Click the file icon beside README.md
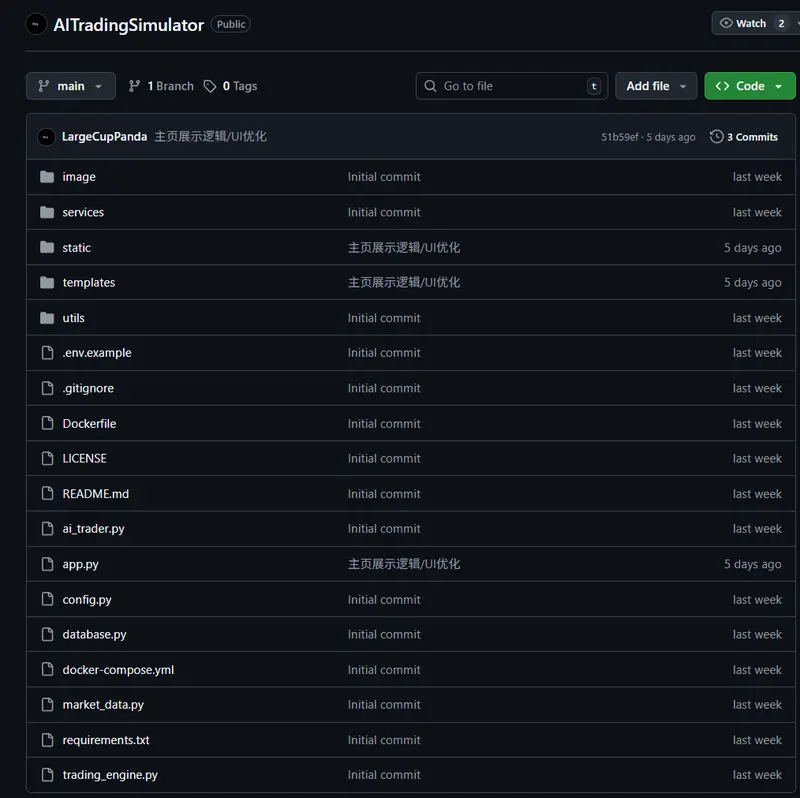 pos(46,494)
